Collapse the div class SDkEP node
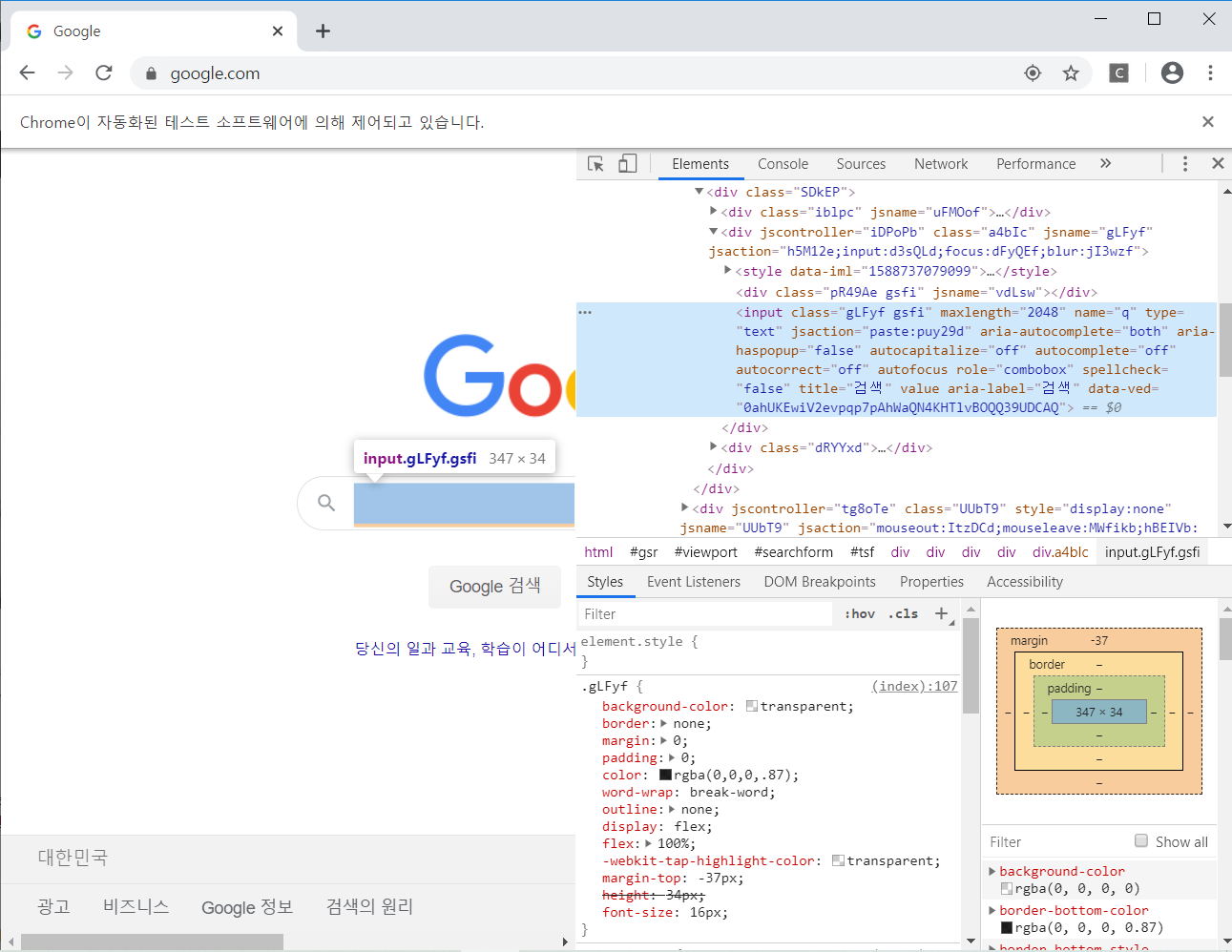Screen dimensions: 1232x952 (x=699, y=192)
